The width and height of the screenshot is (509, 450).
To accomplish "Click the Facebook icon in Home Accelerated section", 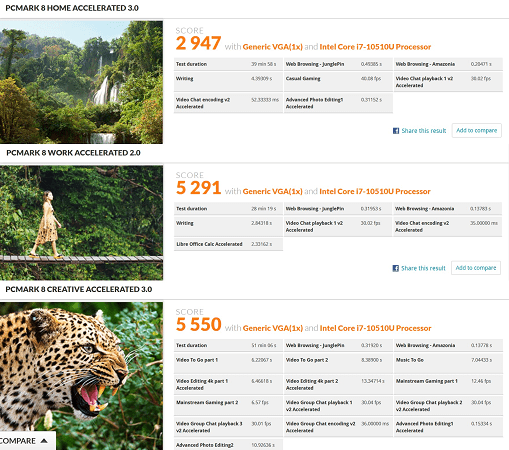I will [396, 131].
